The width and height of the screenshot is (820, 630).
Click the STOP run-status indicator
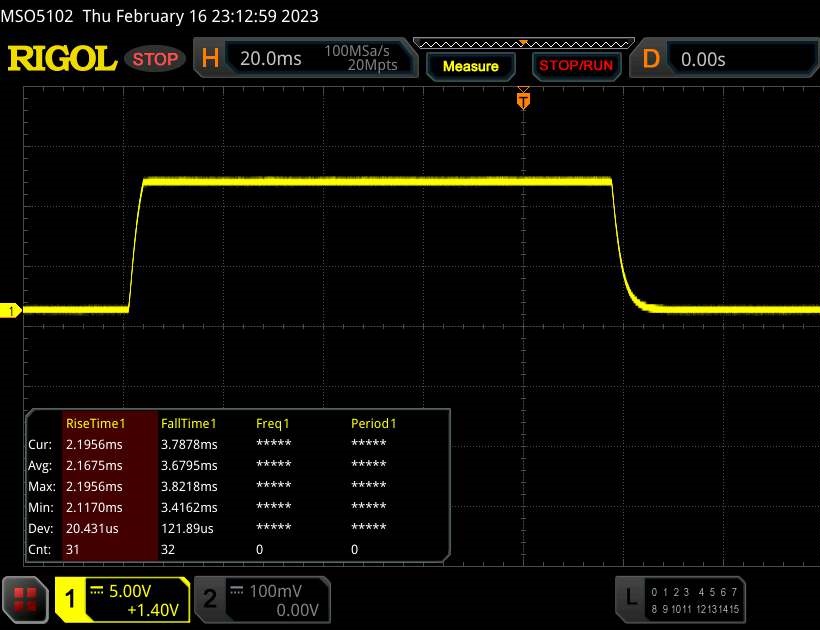[155, 59]
